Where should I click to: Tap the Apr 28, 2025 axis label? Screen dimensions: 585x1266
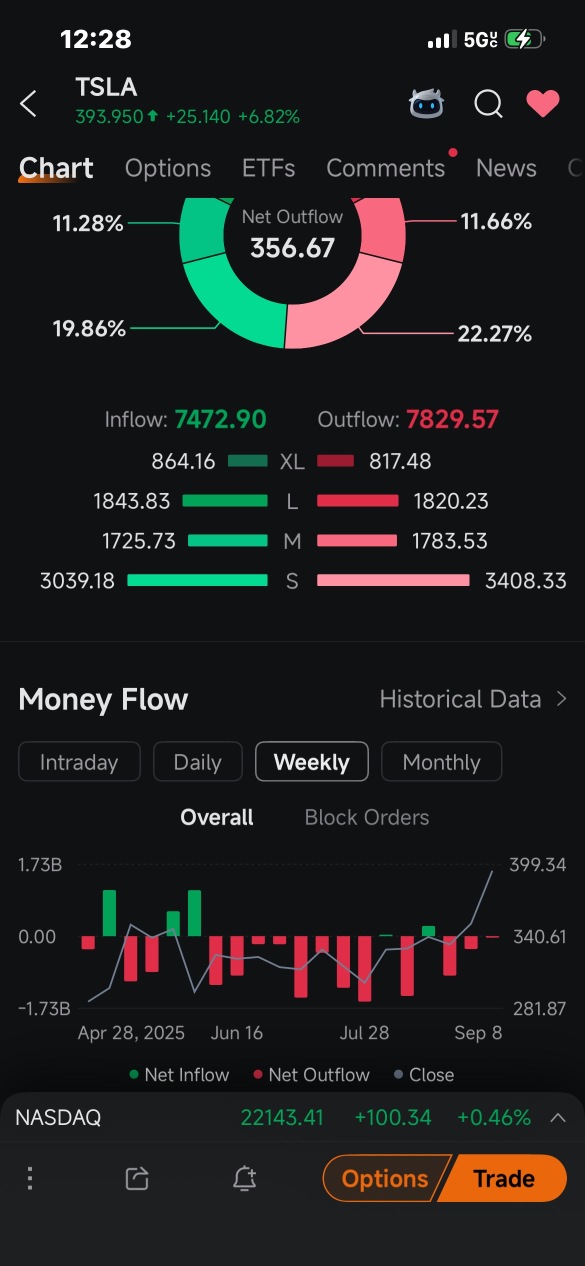[131, 1033]
